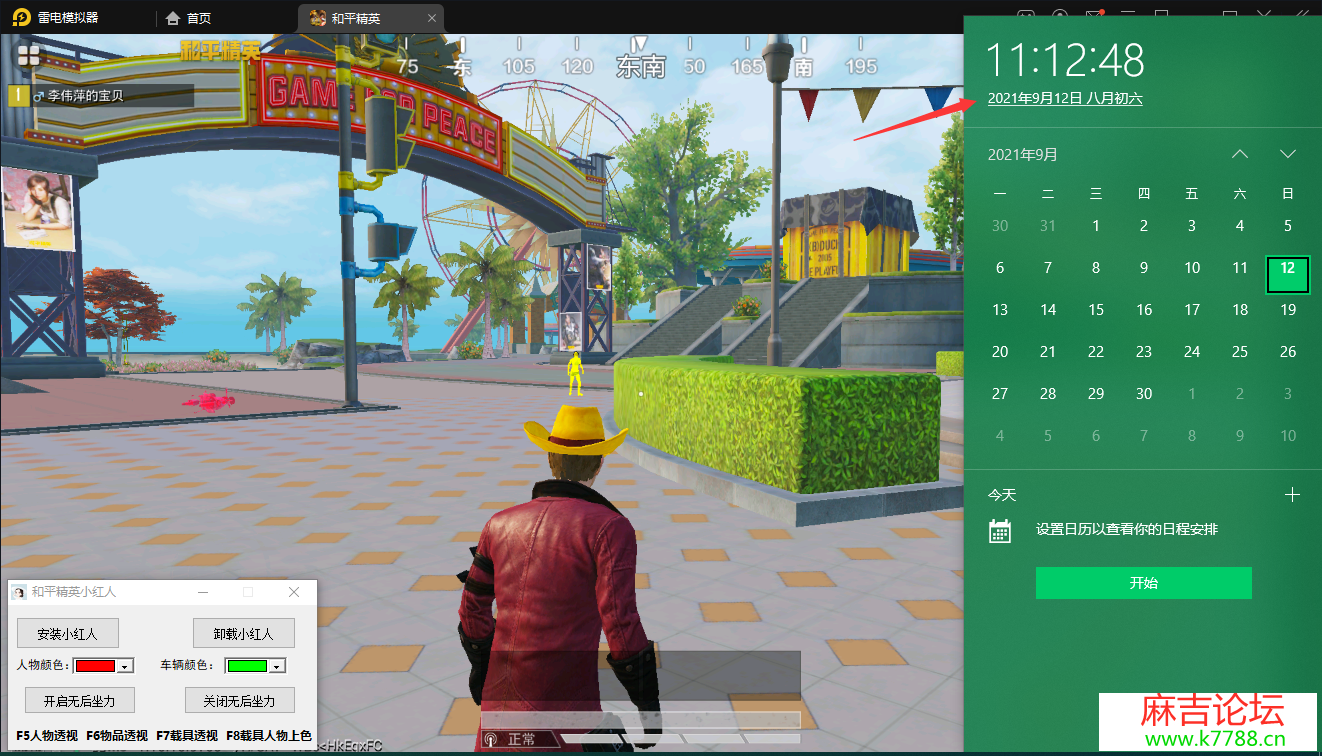Go to next month with down chevron

pos(1288,154)
